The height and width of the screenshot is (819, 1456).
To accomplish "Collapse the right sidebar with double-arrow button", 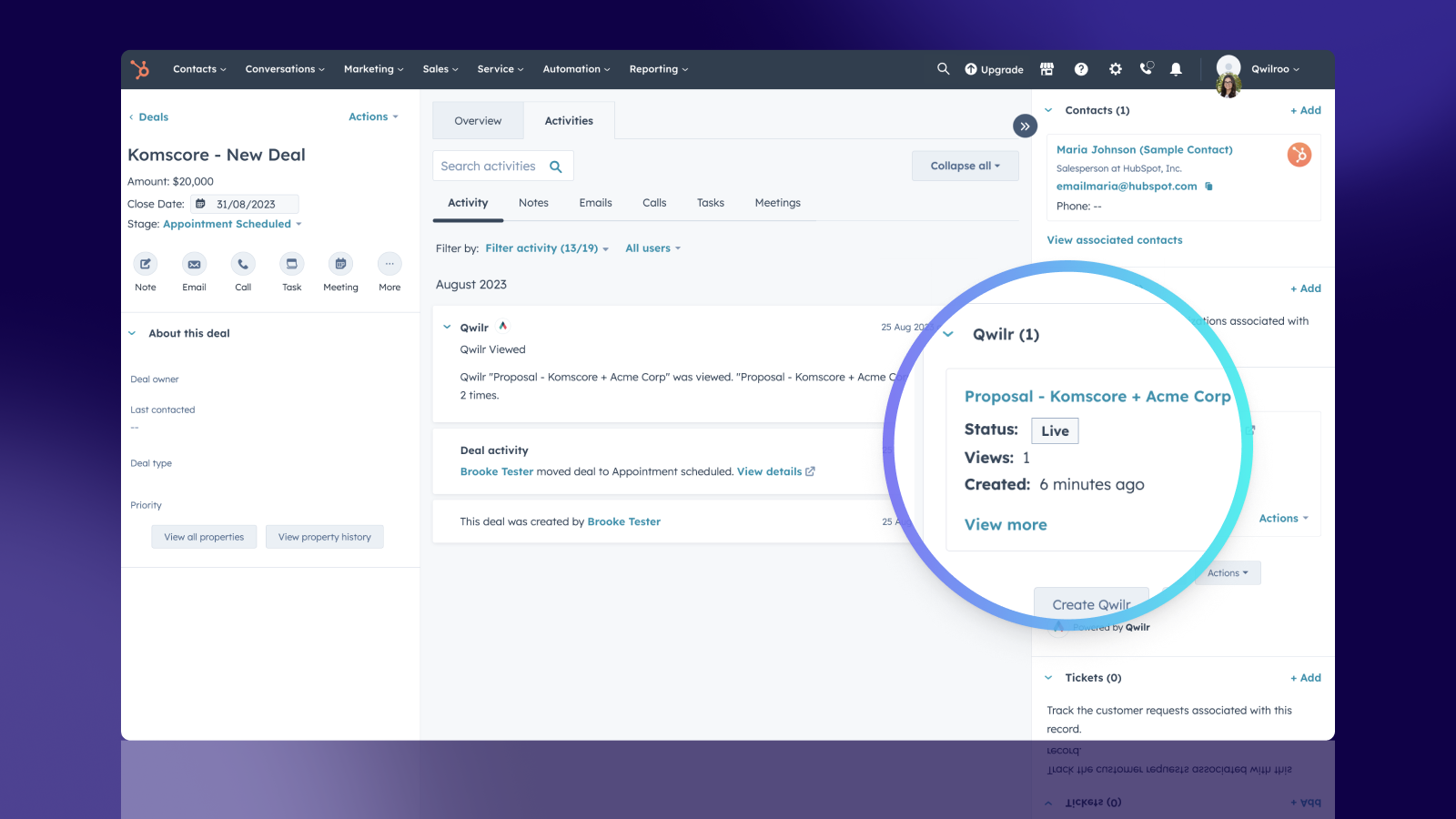I will tap(1025, 126).
